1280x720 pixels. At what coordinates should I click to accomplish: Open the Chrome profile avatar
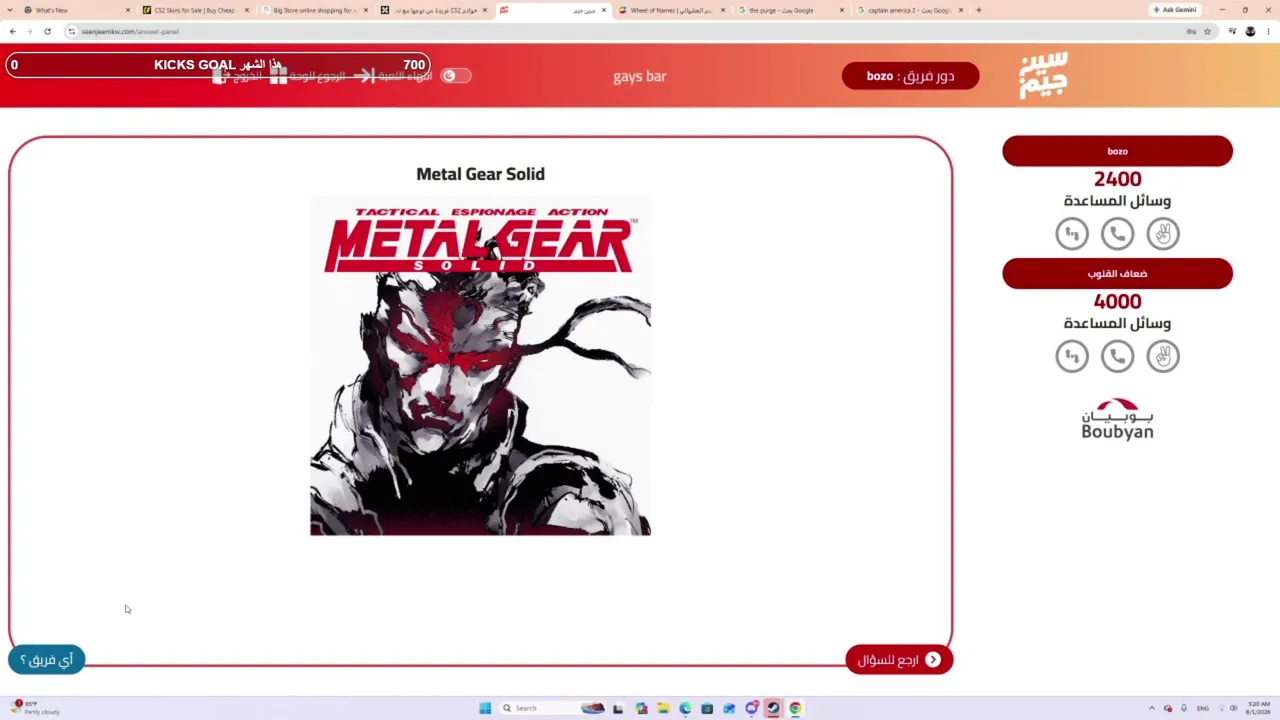pos(1250,31)
